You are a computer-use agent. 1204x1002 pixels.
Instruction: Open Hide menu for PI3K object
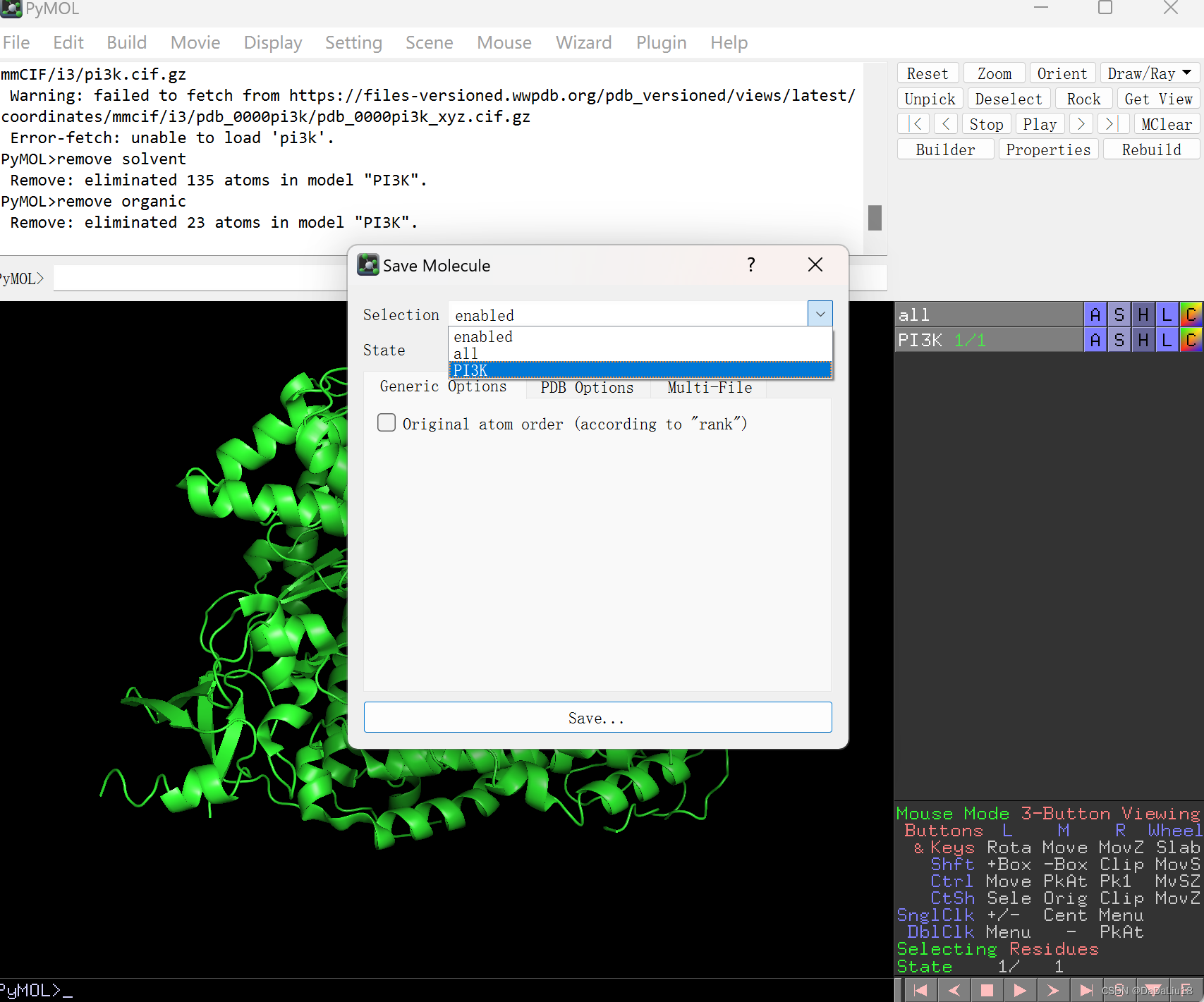(x=1143, y=340)
